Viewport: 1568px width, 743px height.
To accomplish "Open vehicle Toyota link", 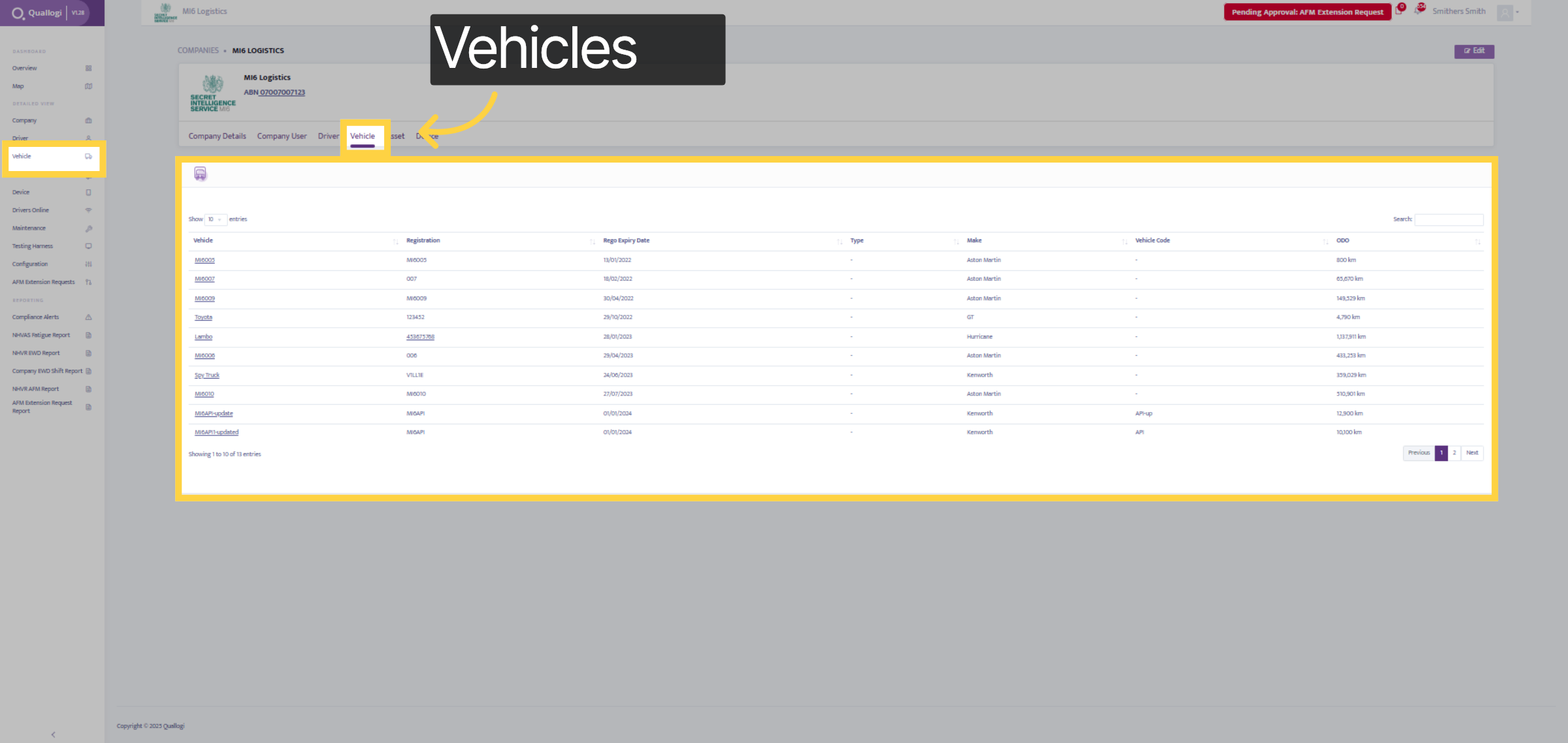I will (203, 317).
